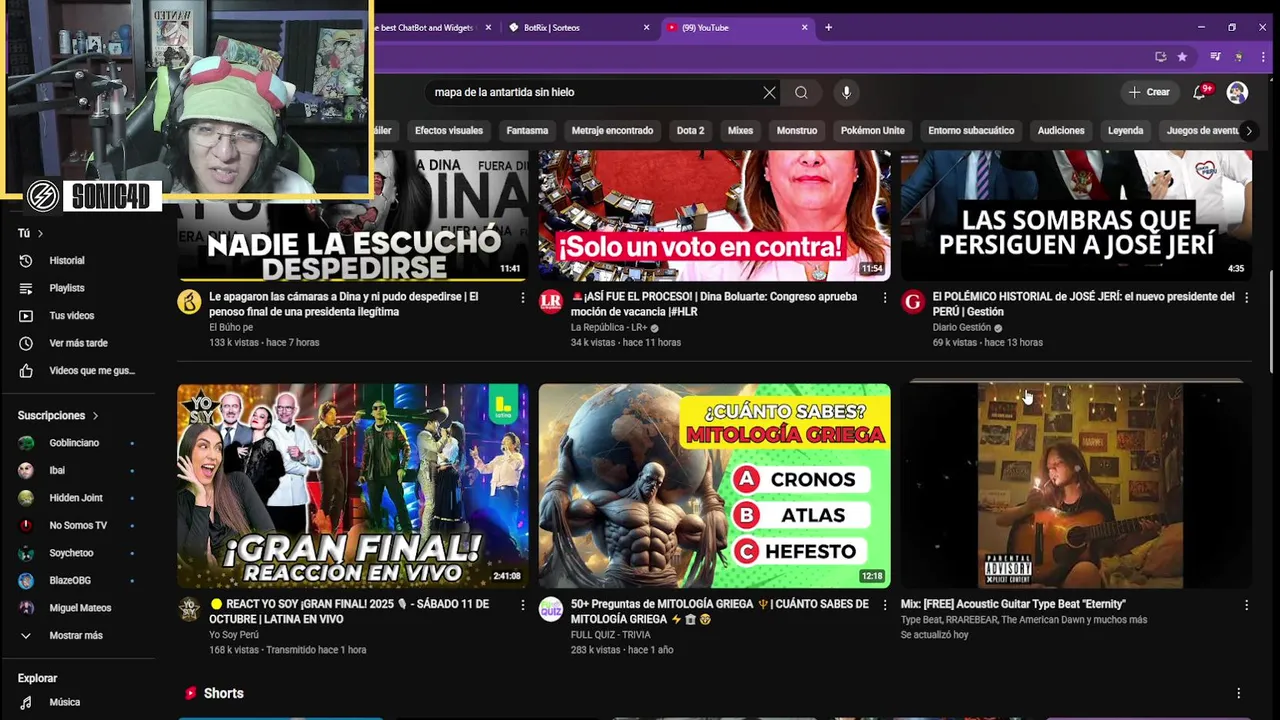Image resolution: width=1280 pixels, height=720 pixels.
Task: Open the Acoustic Guitar Type Beat mix thumbnail
Action: point(1076,486)
